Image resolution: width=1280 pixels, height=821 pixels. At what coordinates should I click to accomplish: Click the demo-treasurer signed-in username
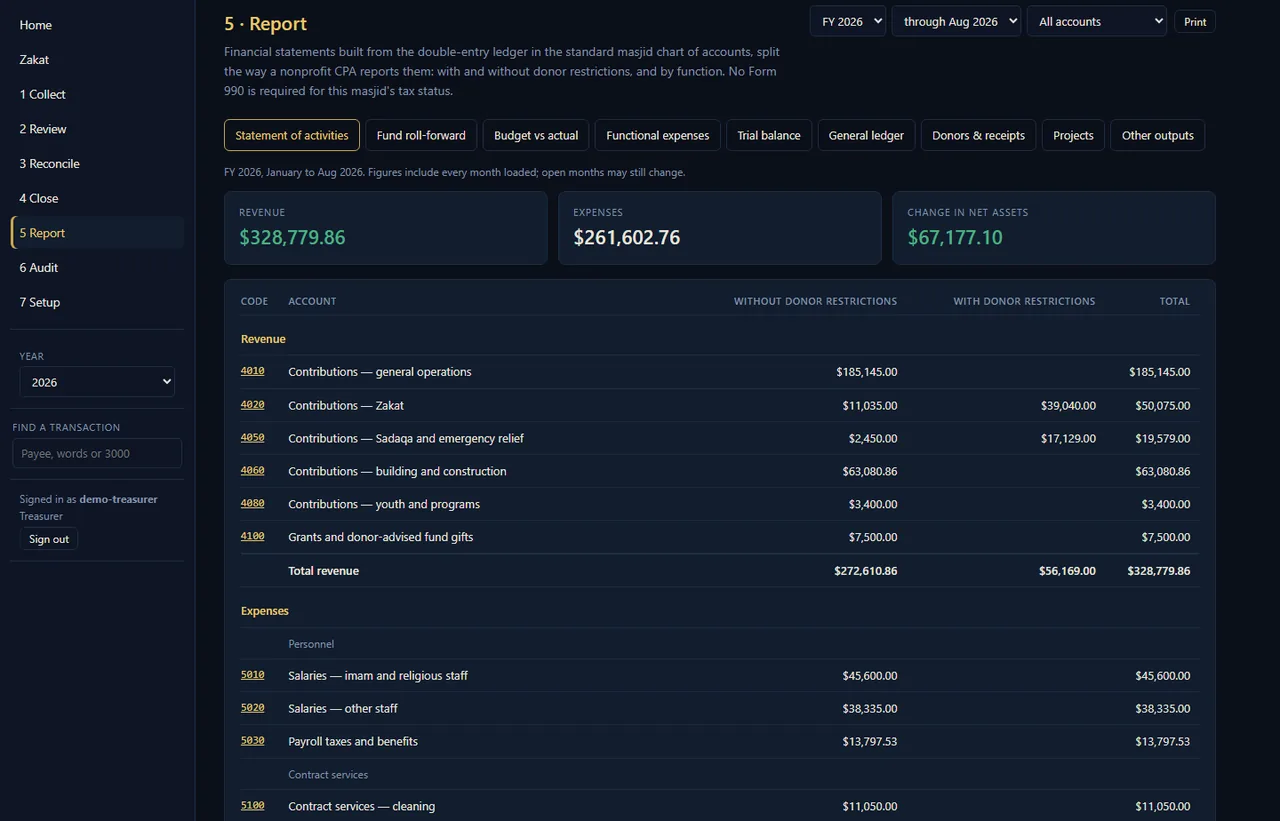coord(118,499)
